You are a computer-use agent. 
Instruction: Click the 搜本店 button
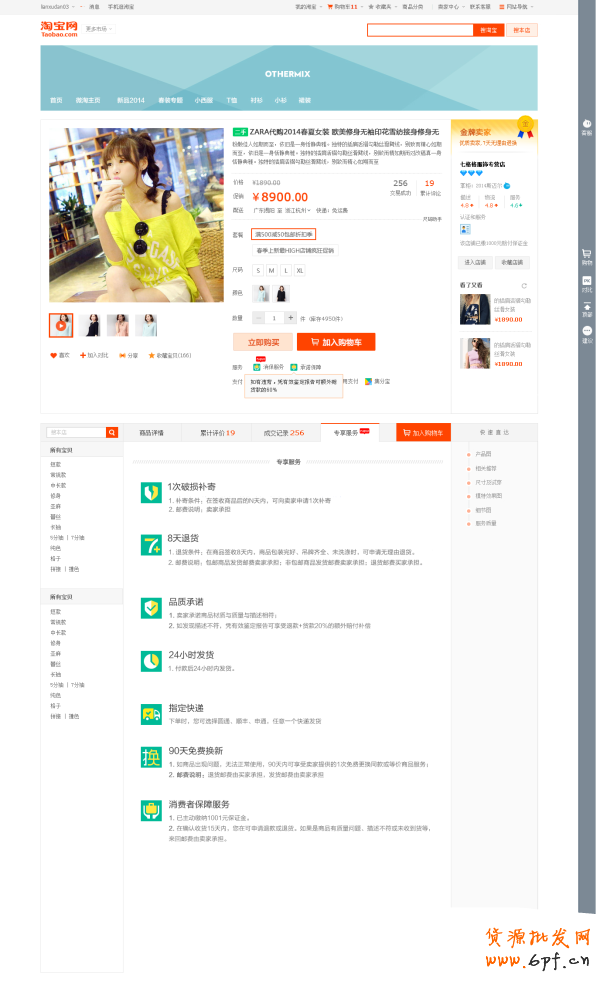[x=522, y=30]
